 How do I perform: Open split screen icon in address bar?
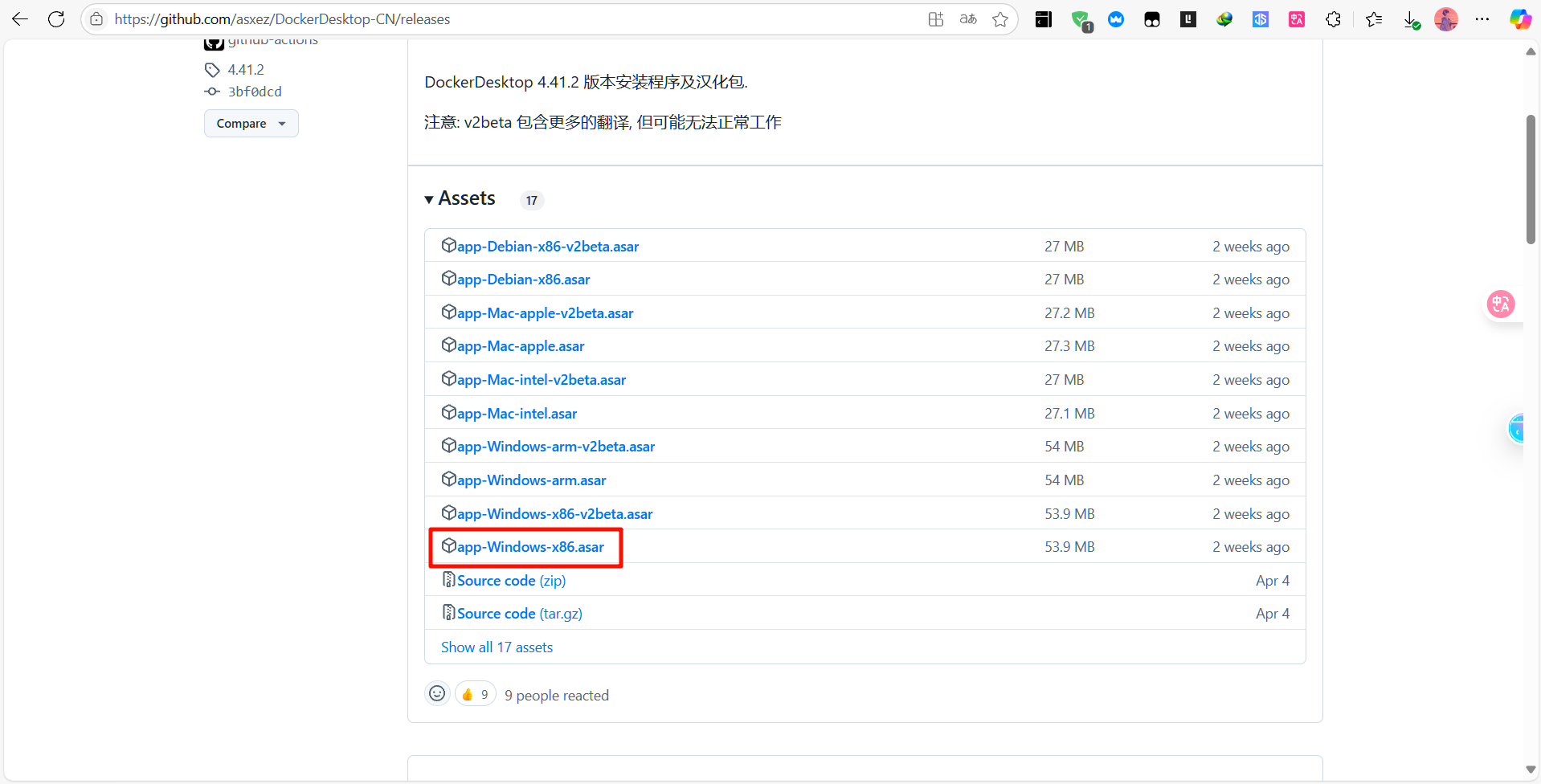point(936,19)
